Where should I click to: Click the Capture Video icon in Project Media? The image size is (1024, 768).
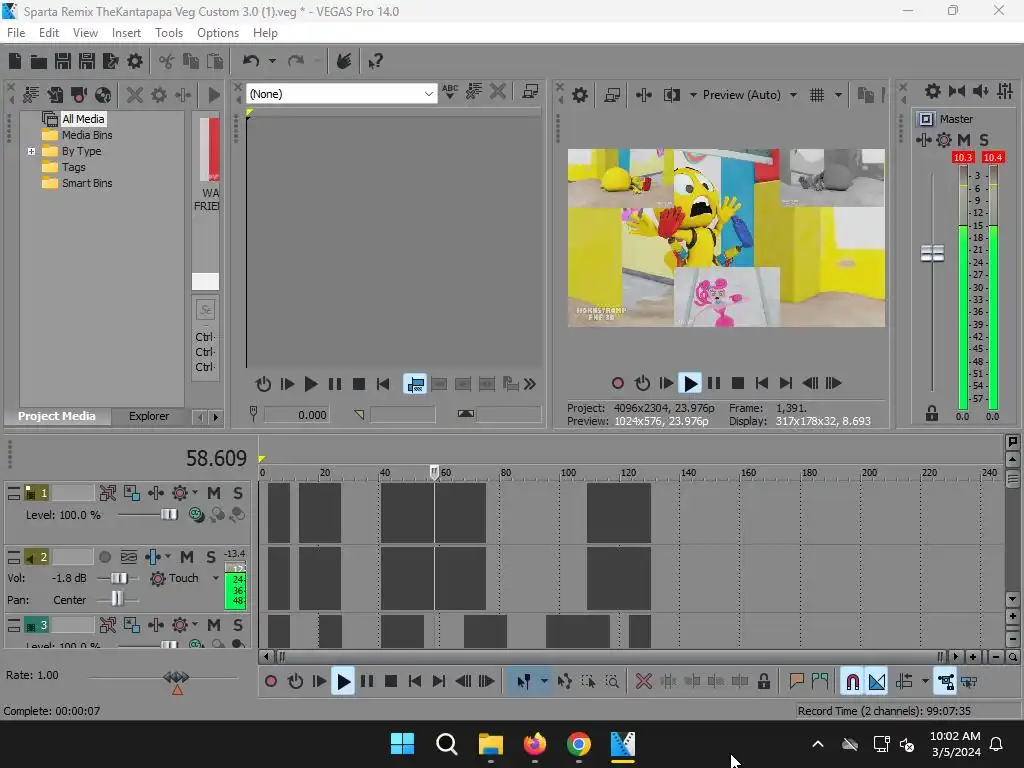[79, 95]
